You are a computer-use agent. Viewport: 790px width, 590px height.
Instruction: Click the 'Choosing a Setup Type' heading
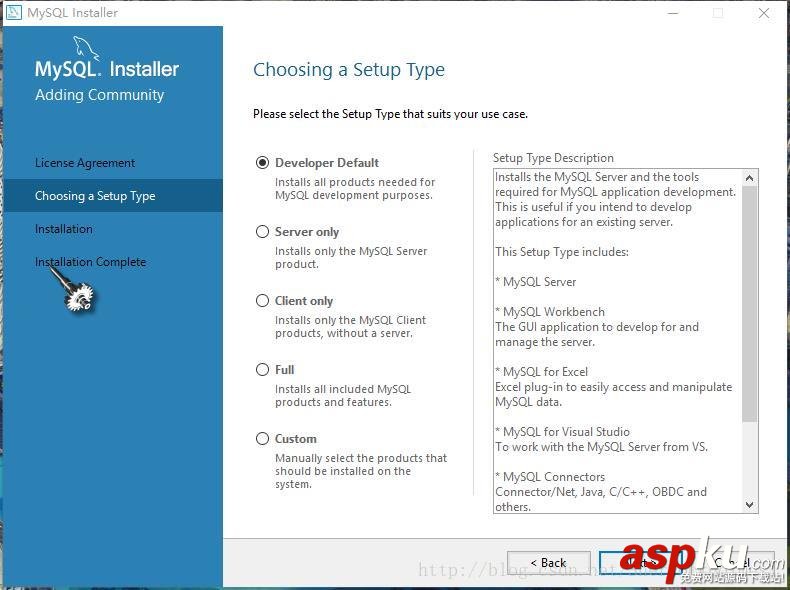(x=349, y=70)
